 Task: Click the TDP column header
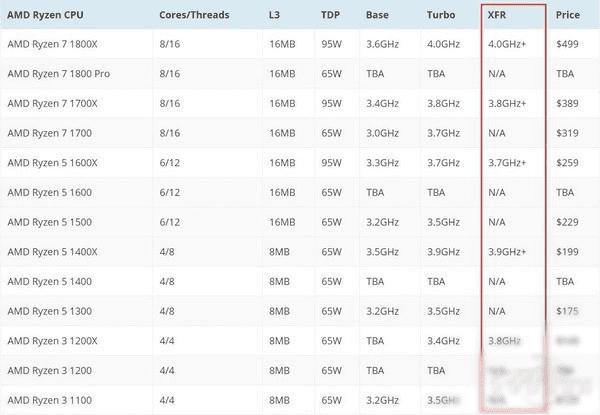pos(330,16)
